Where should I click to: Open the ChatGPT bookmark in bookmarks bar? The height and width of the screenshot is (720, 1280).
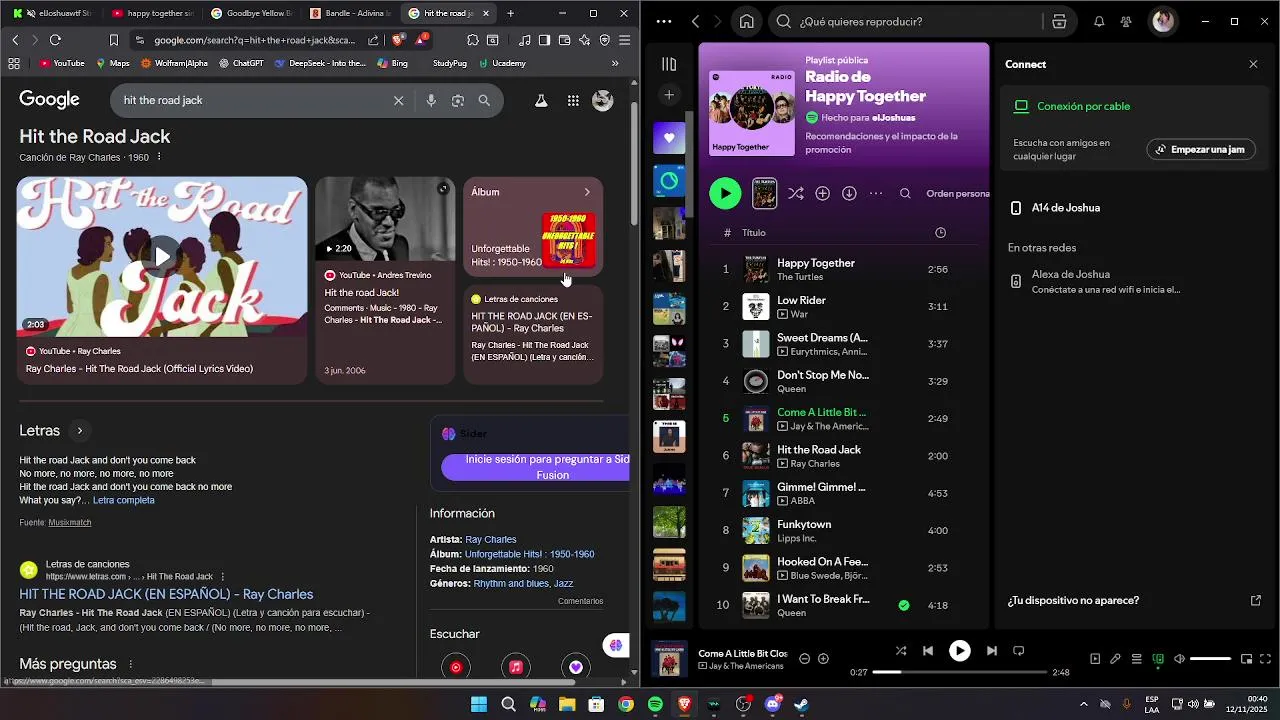241,63
